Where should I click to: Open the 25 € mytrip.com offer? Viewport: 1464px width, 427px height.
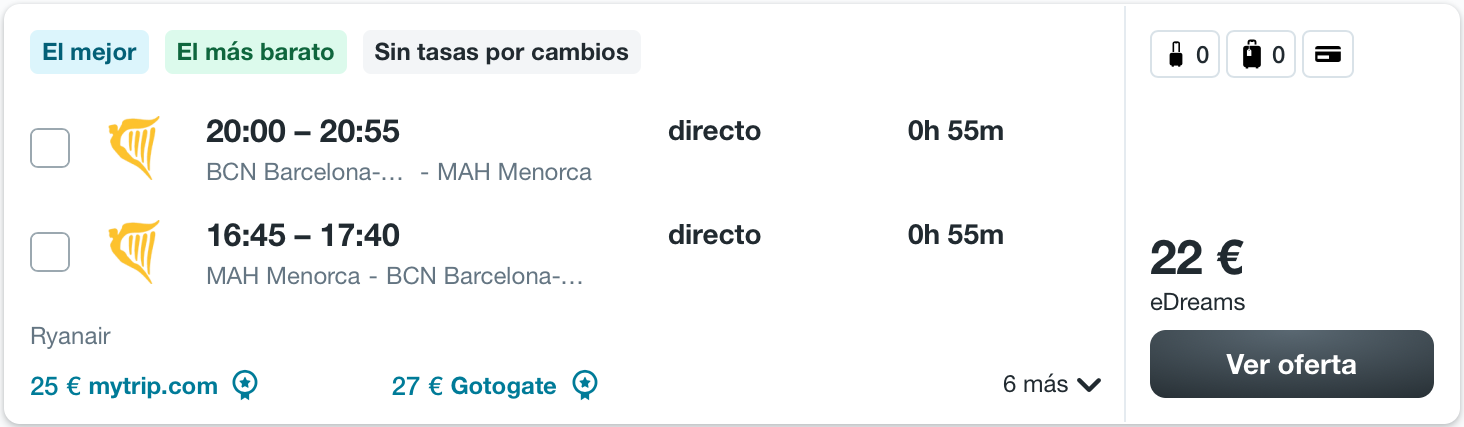124,386
